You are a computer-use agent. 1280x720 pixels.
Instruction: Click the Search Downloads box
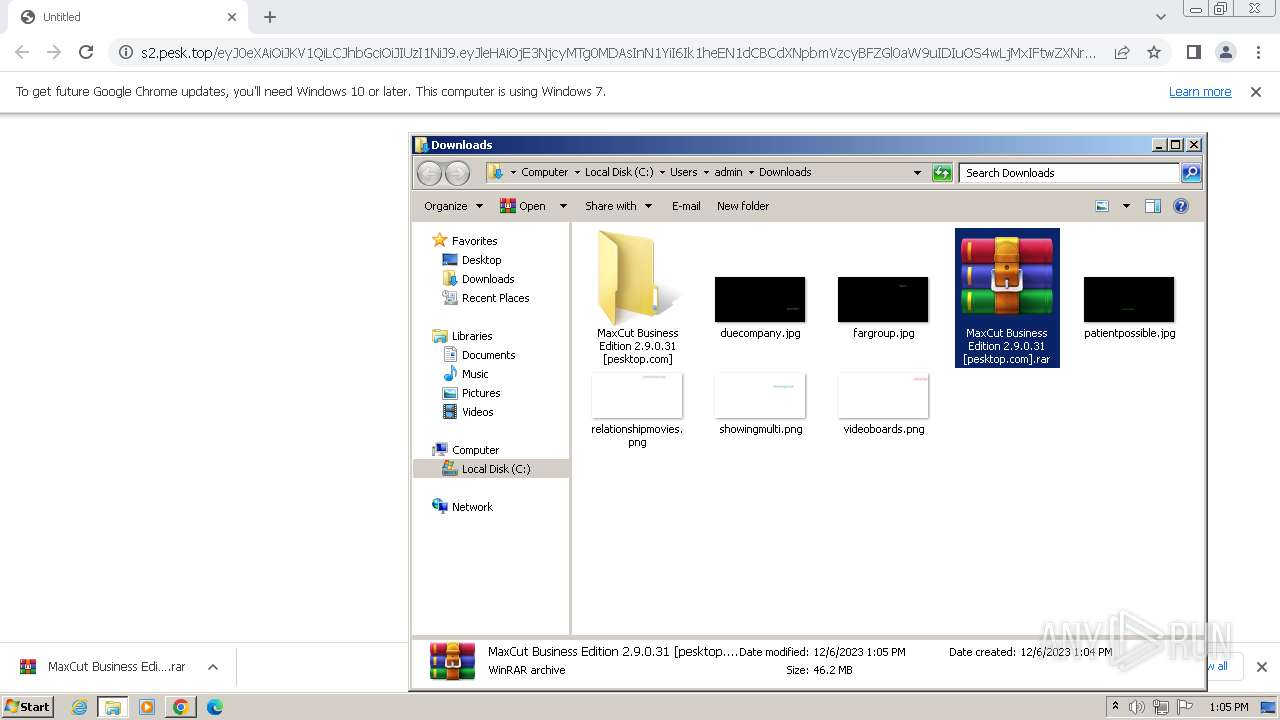pos(1069,173)
